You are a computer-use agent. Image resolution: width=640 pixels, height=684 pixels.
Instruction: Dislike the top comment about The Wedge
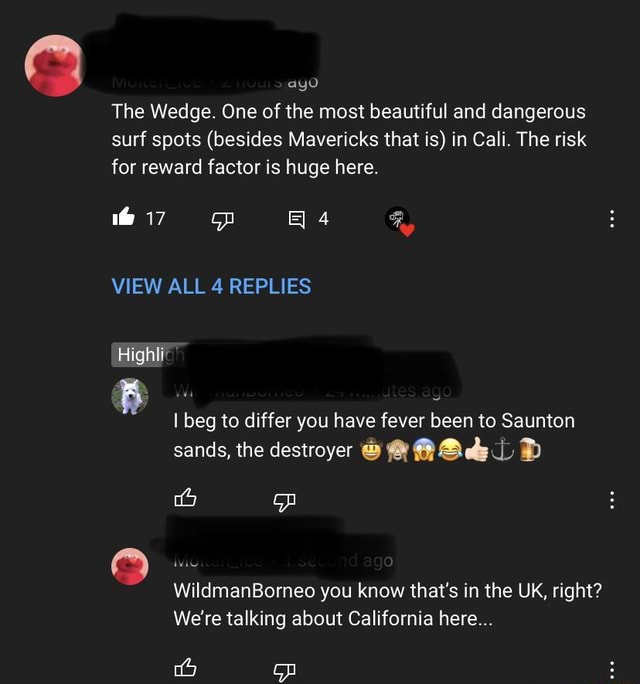click(222, 220)
